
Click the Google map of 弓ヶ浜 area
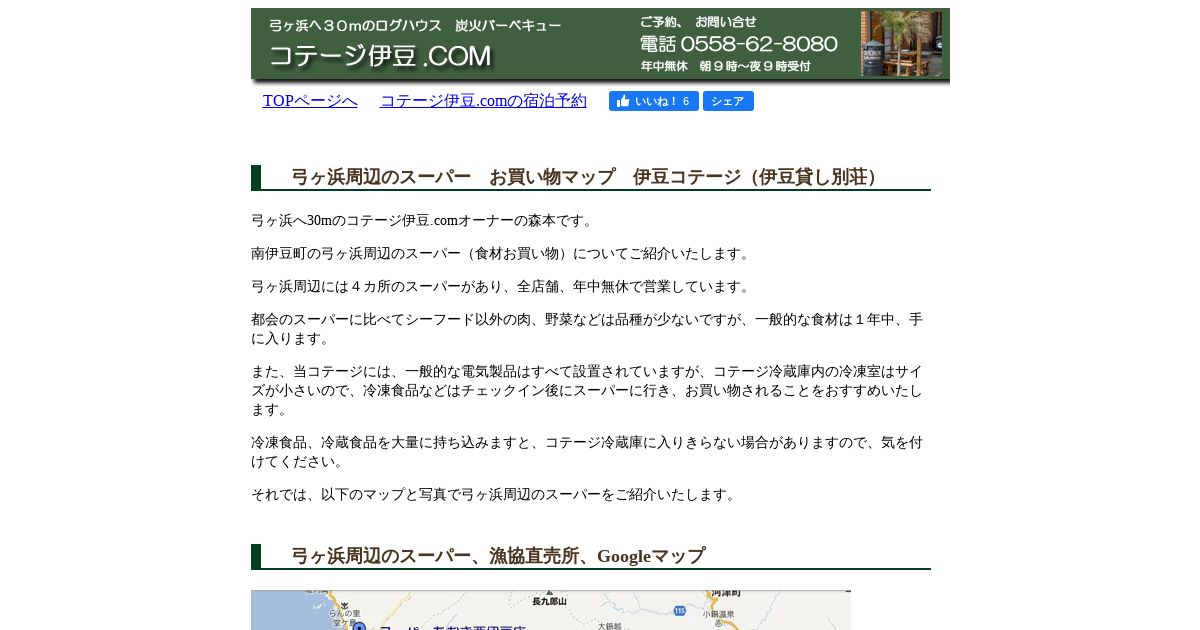point(551,610)
